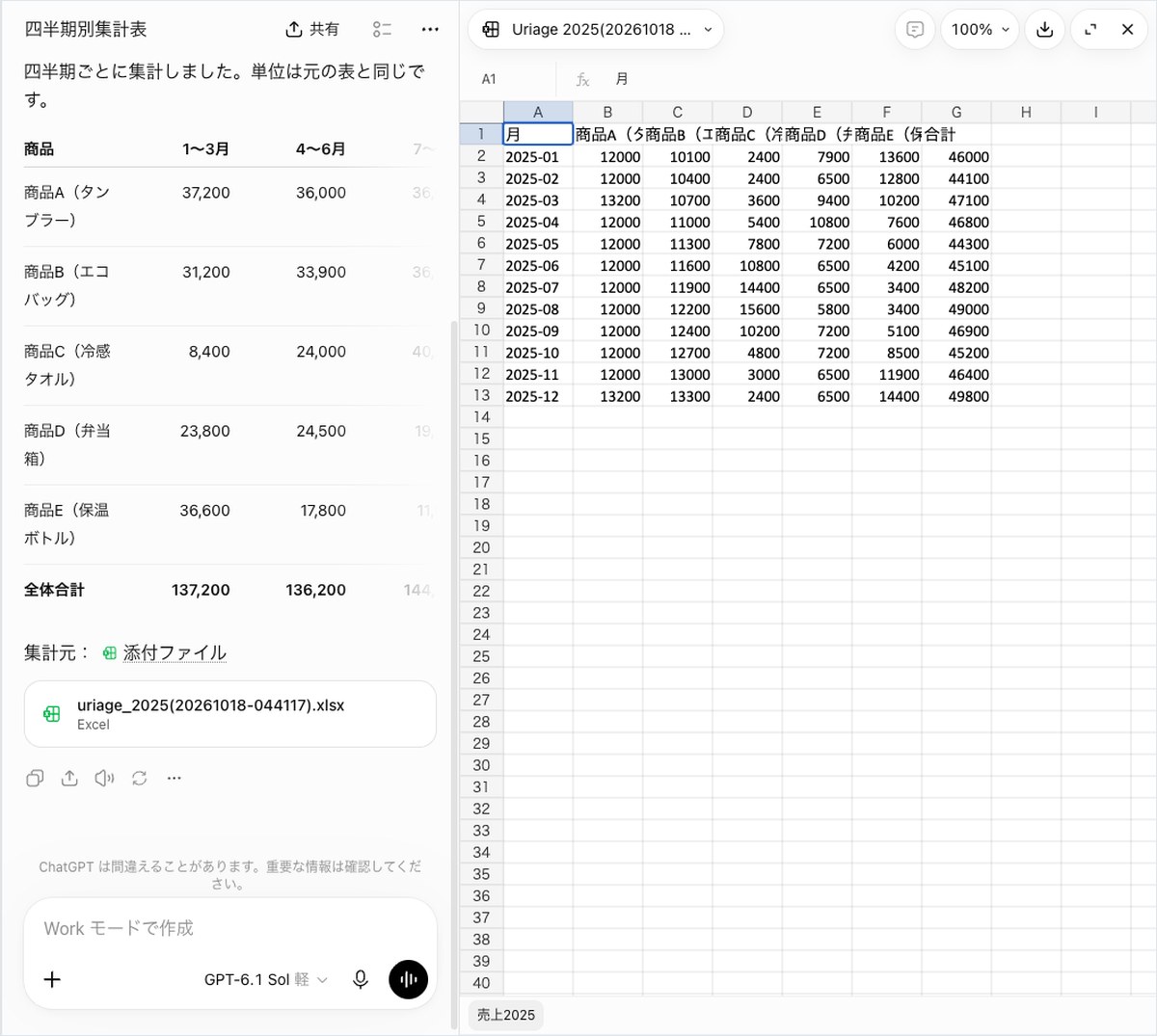
Task: Regenerate the response with the refresh icon
Action: point(140,778)
